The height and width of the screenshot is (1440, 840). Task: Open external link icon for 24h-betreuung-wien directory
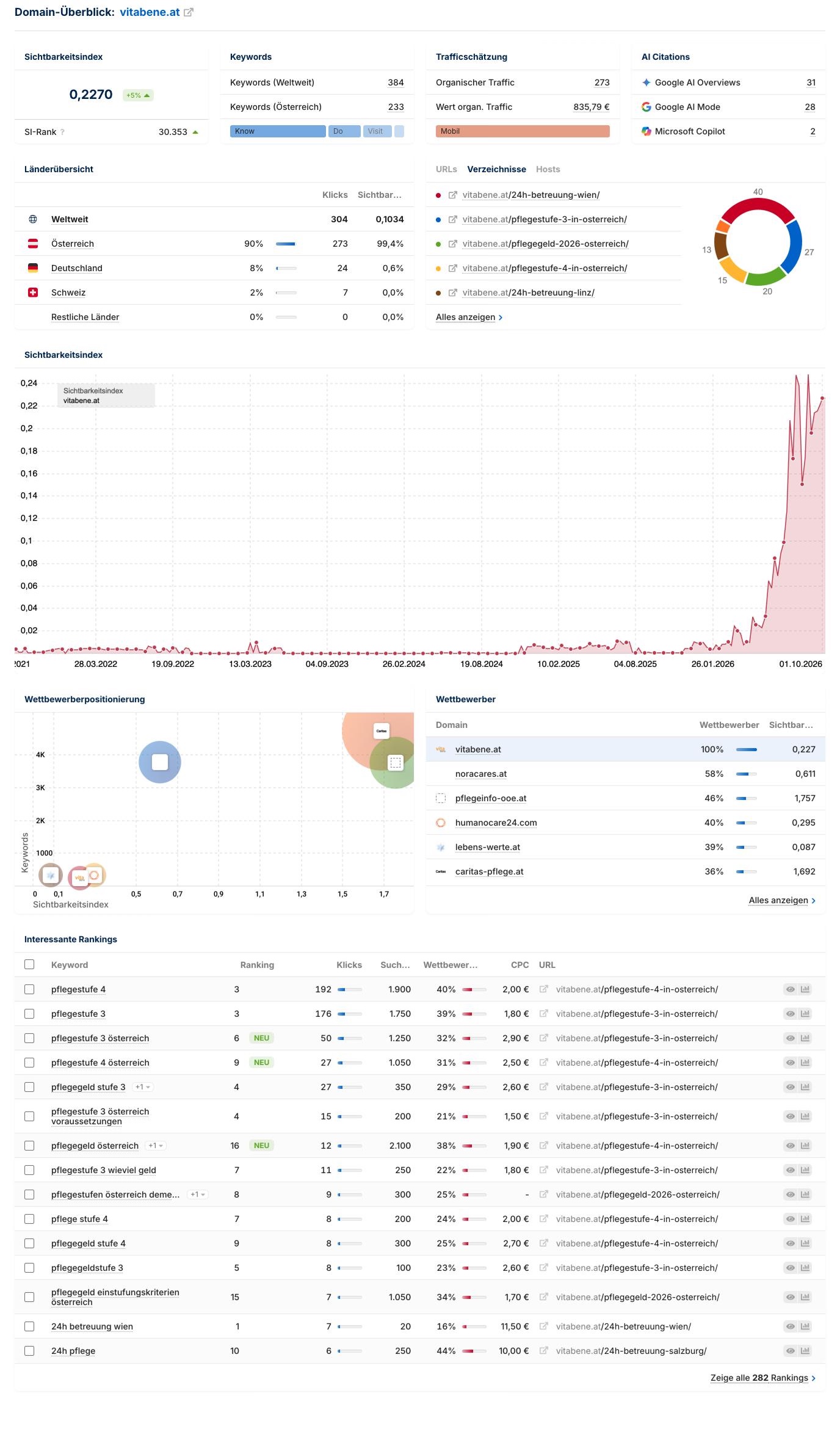[x=453, y=195]
